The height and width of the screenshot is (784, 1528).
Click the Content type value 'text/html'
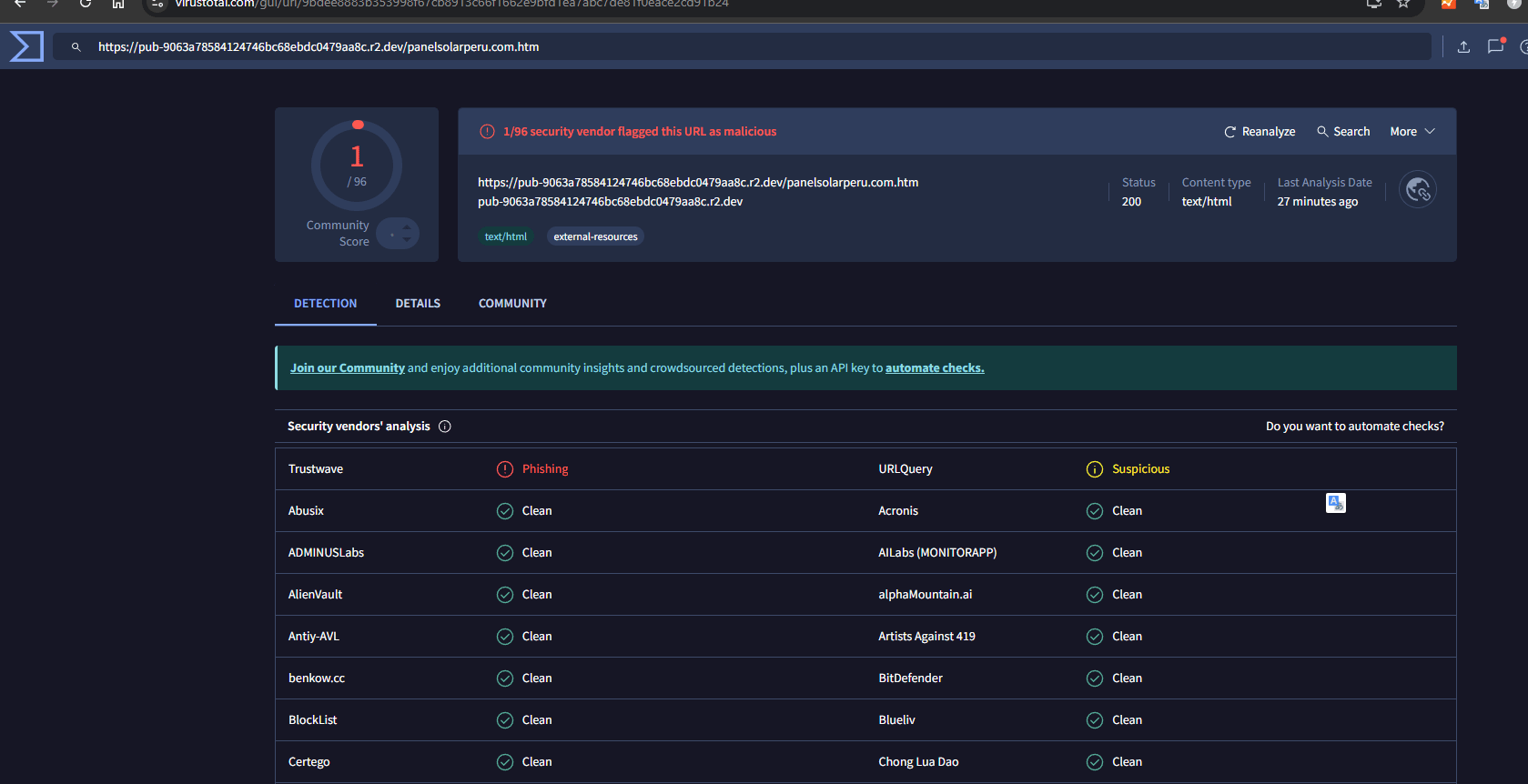[x=1207, y=202]
